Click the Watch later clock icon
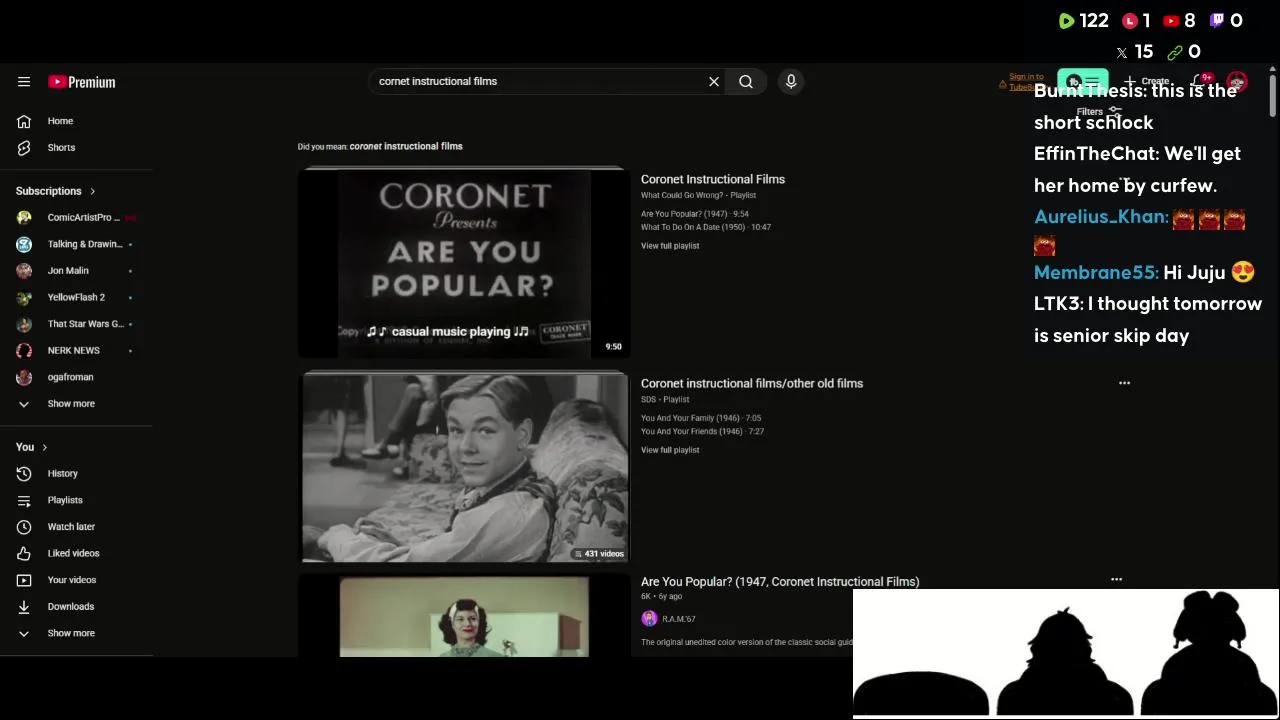This screenshot has height=720, width=1280. 24,527
